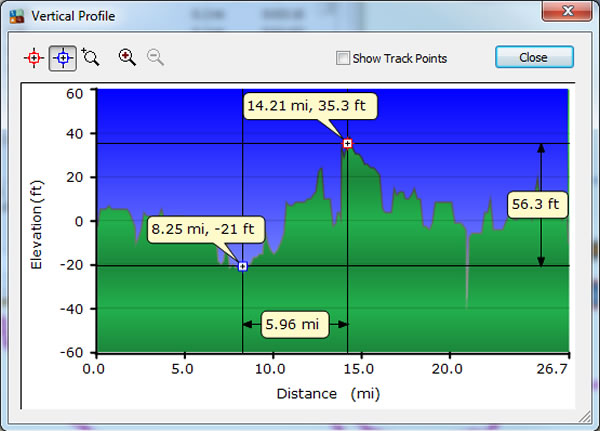Click the '10.0' distance axis label

point(270,369)
